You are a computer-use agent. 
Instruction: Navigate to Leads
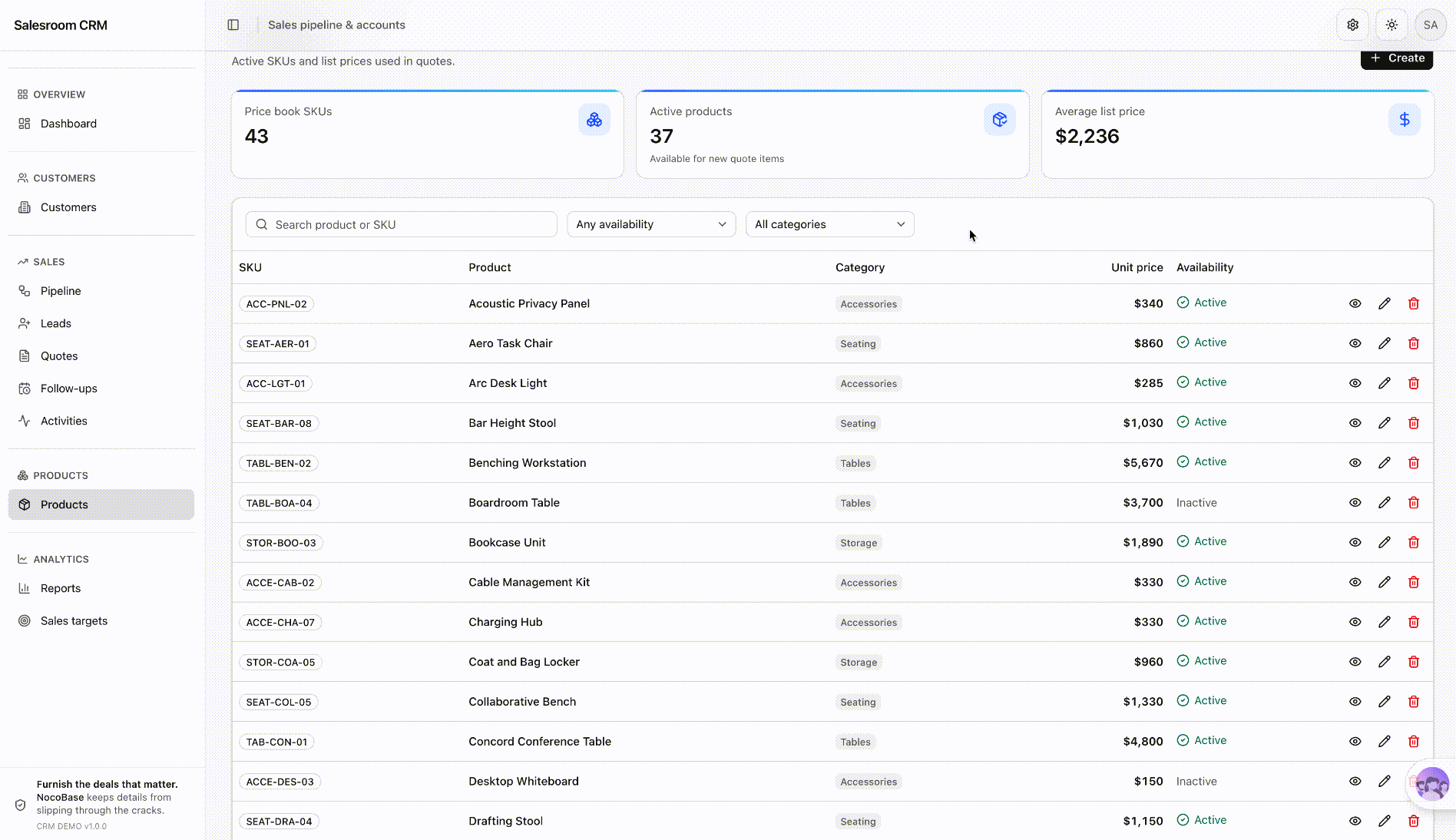coord(101,323)
